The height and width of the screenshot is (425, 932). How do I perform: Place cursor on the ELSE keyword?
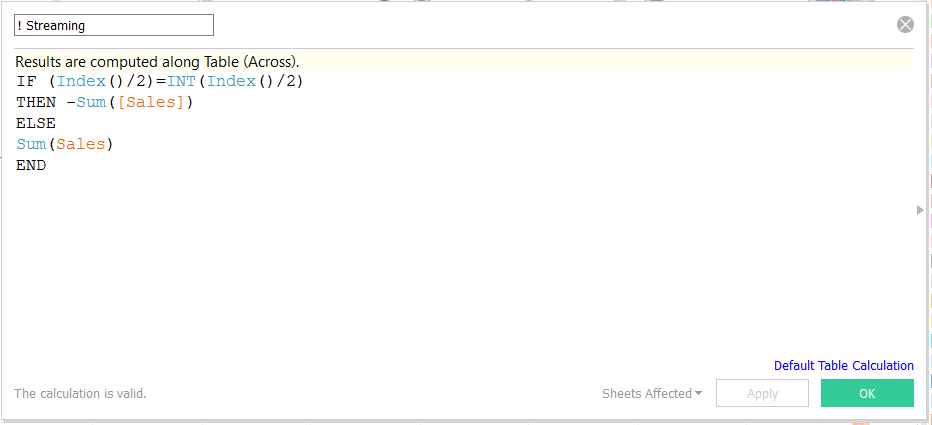click(36, 124)
